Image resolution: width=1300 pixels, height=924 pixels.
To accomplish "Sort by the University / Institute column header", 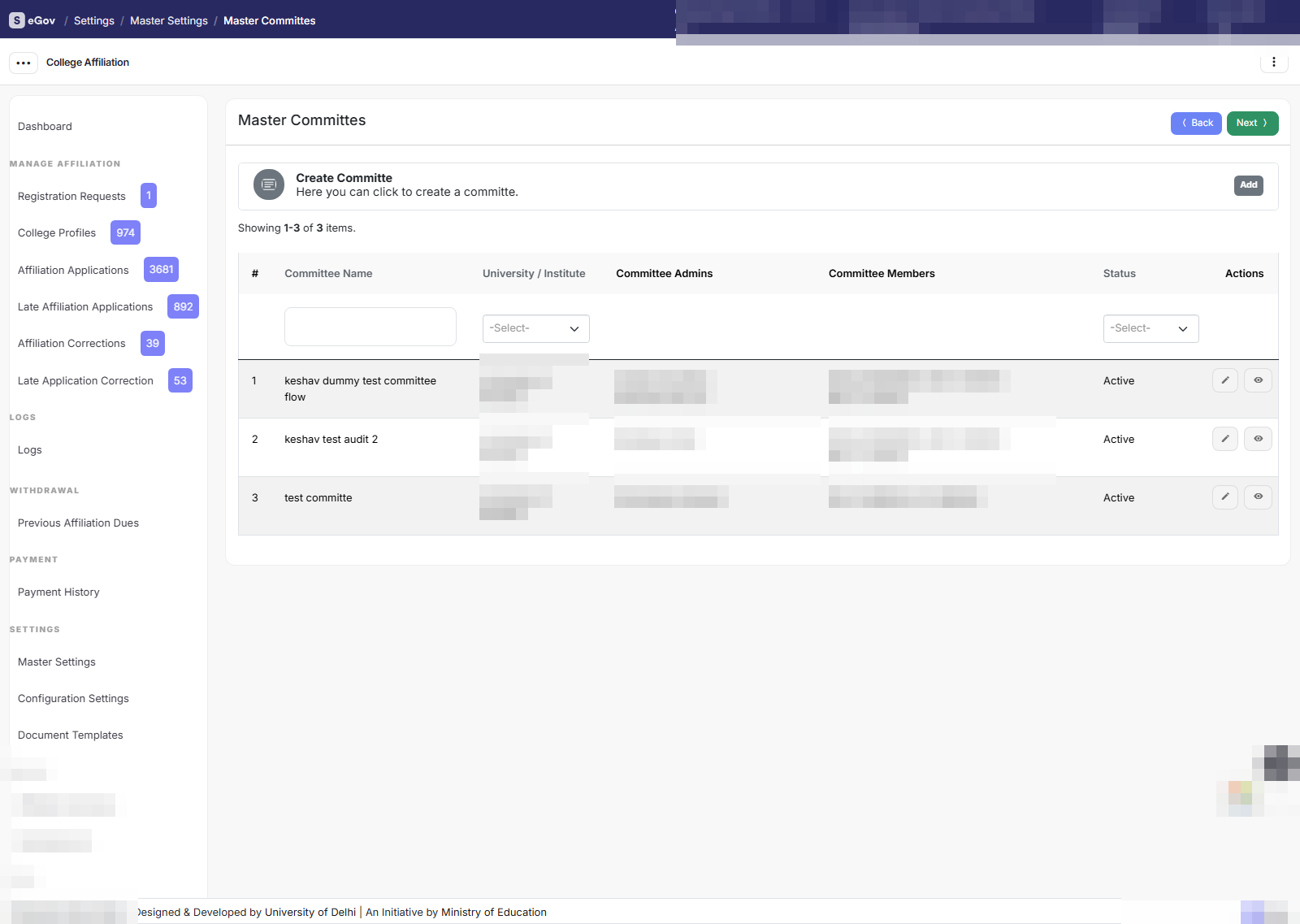I will click(534, 274).
